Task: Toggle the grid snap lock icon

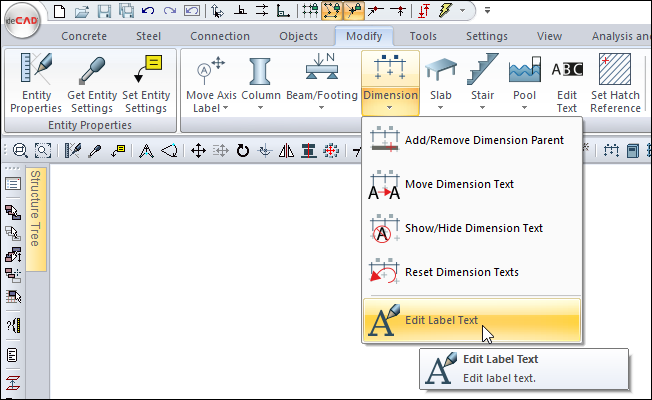Action: click(310, 11)
